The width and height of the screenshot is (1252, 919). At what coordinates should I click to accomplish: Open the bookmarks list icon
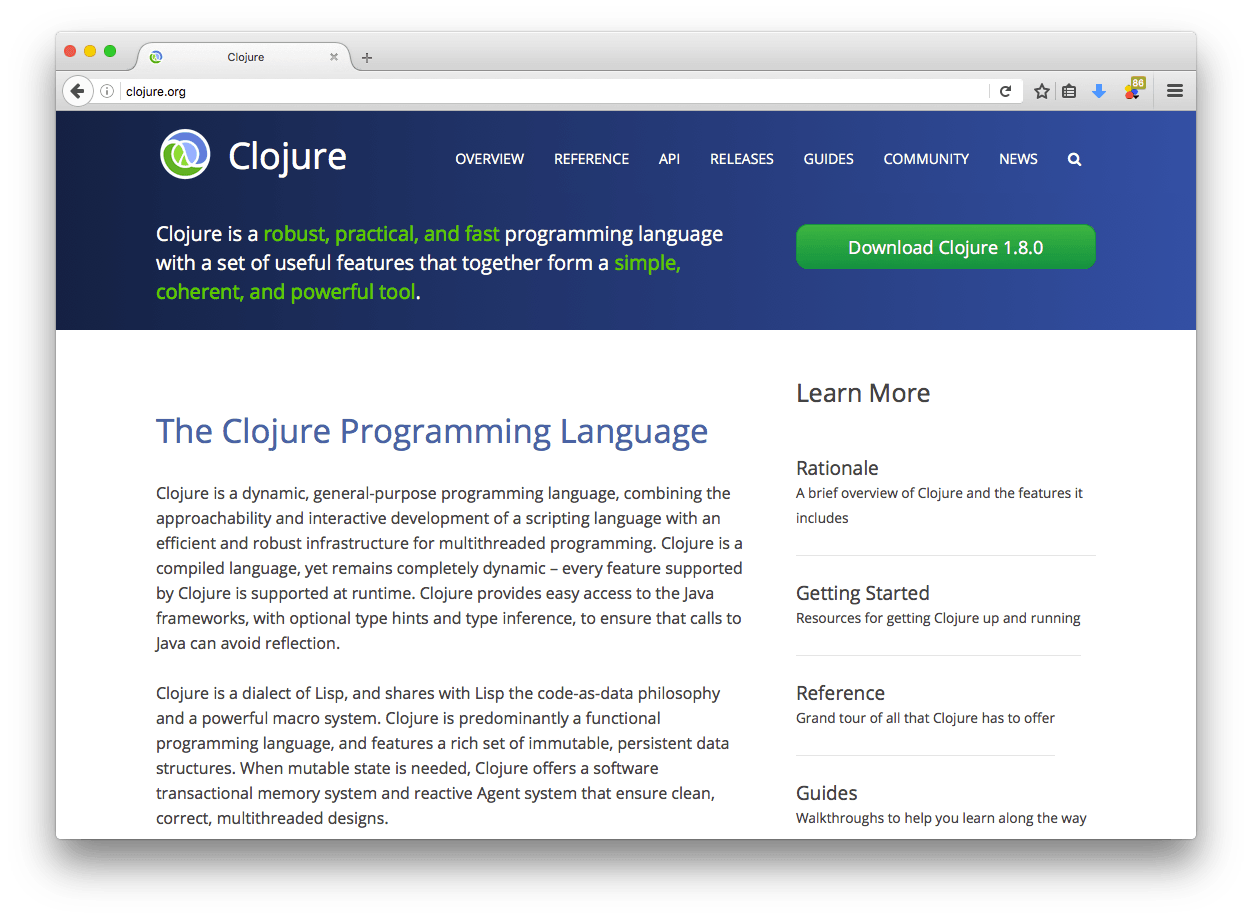[1069, 91]
